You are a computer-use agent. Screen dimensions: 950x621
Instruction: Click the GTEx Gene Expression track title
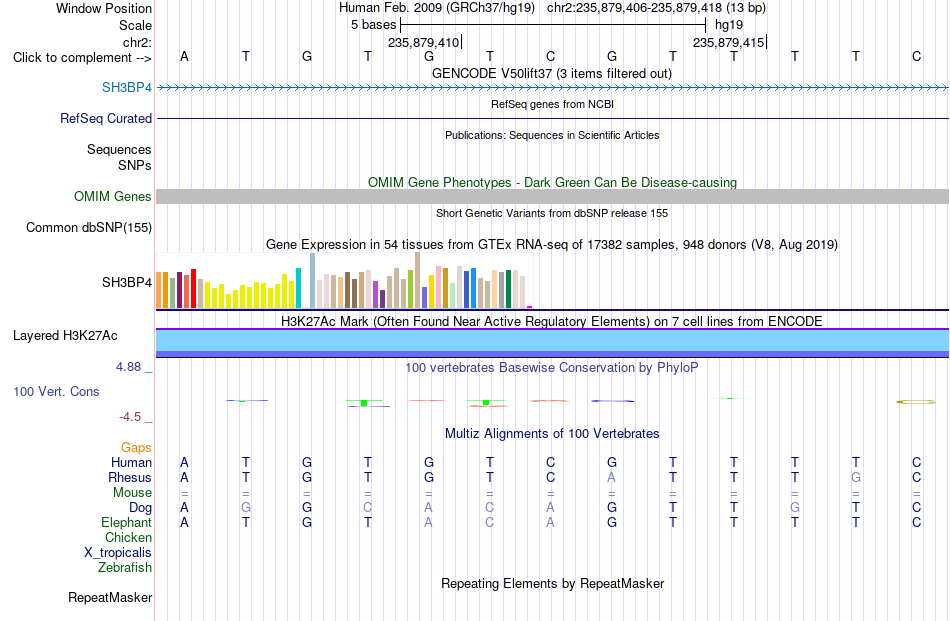[552, 245]
